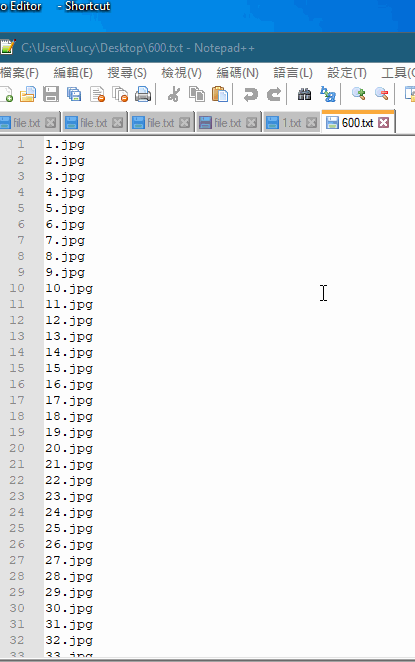
Task: Close the 600.txt tab
Action: tap(383, 123)
